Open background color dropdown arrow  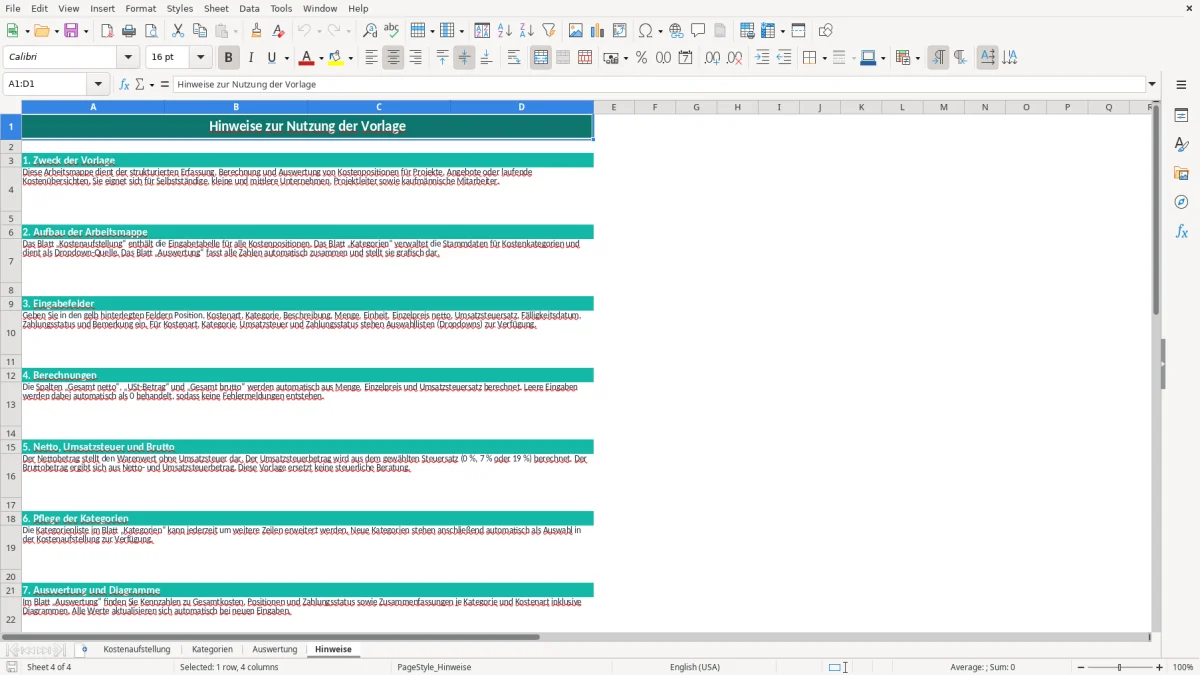pos(350,58)
